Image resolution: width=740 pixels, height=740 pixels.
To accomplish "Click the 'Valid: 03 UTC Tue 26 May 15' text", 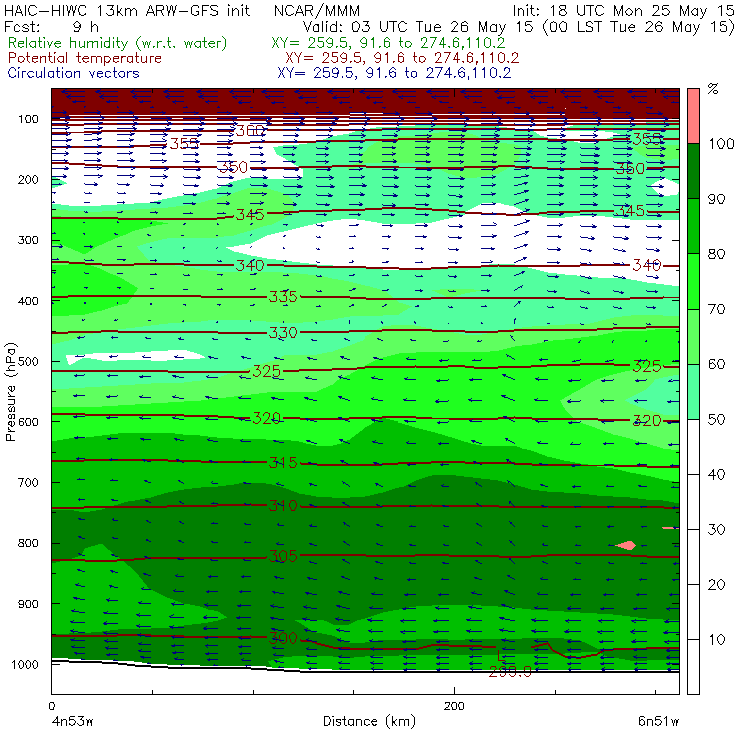I will point(418,27).
